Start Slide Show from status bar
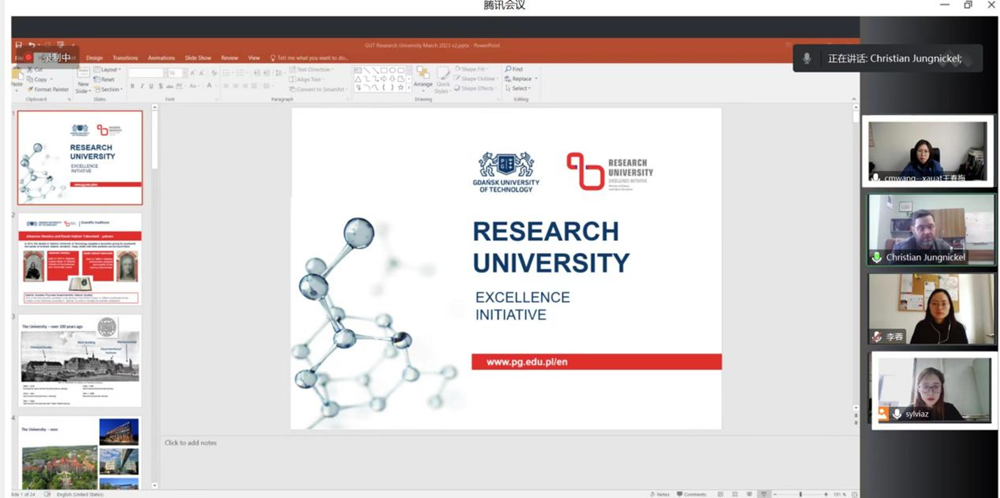Screen dimensions: 1000x498 [763, 494]
